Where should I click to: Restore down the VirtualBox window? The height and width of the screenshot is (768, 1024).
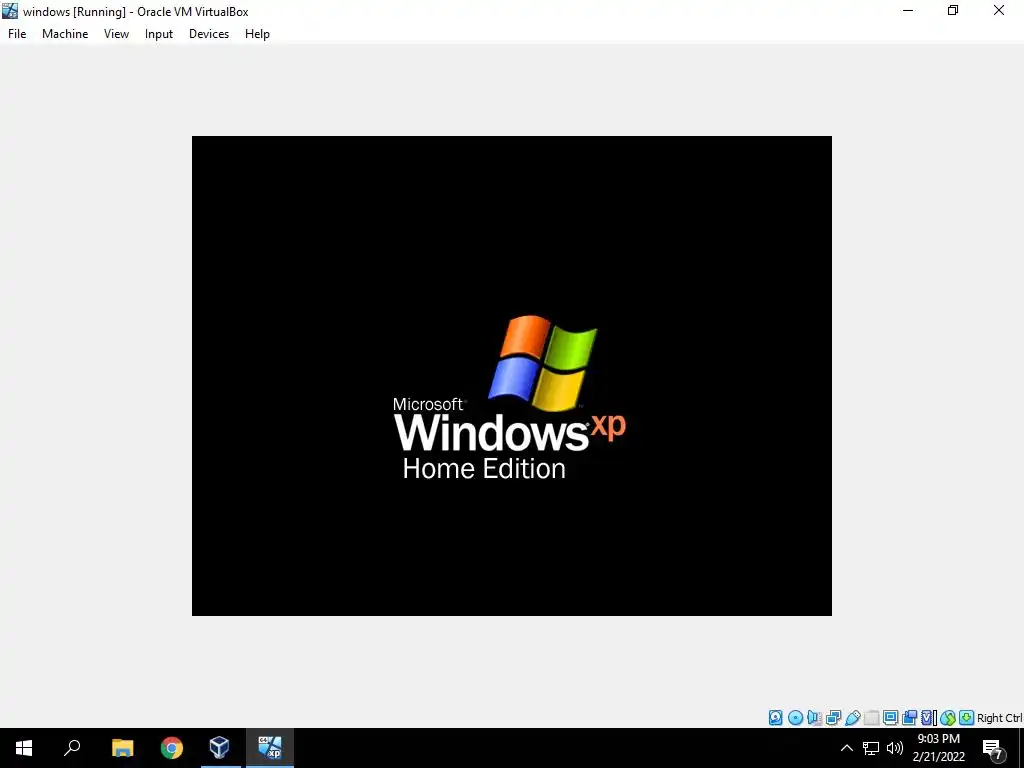[953, 10]
